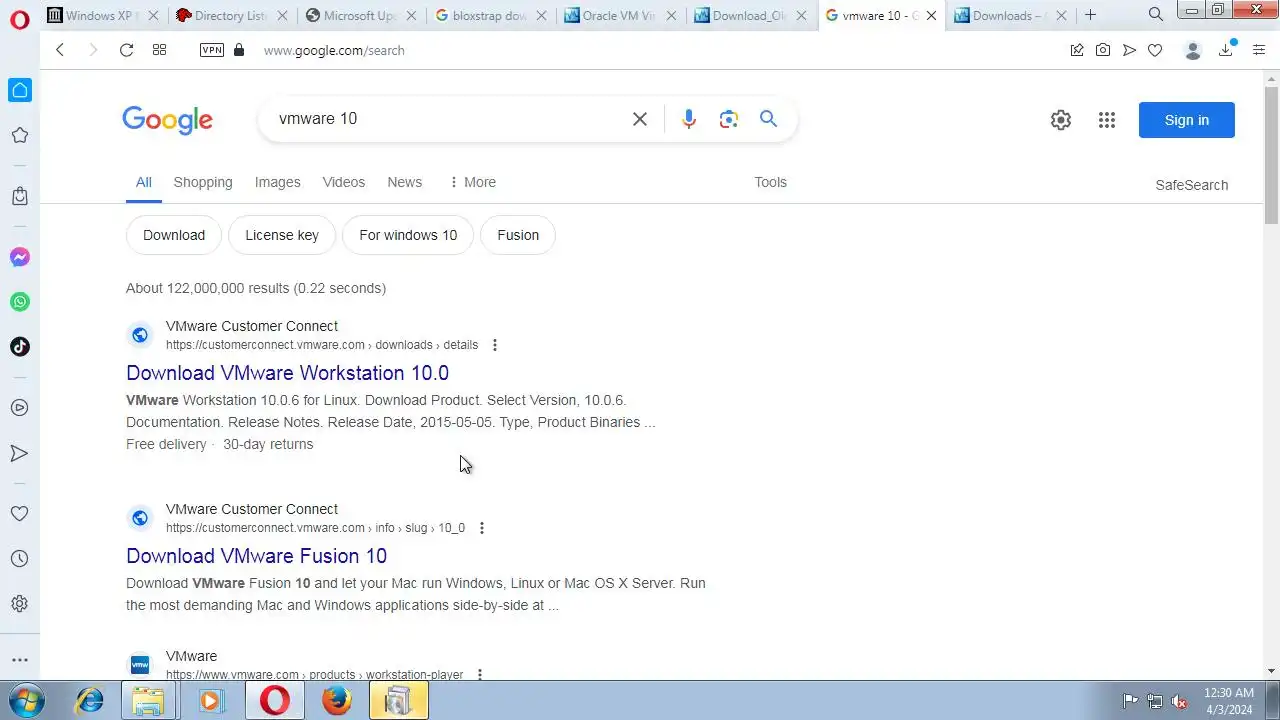The height and width of the screenshot is (720, 1280).
Task: Select the Download suggestion chip
Action: pyautogui.click(x=174, y=235)
